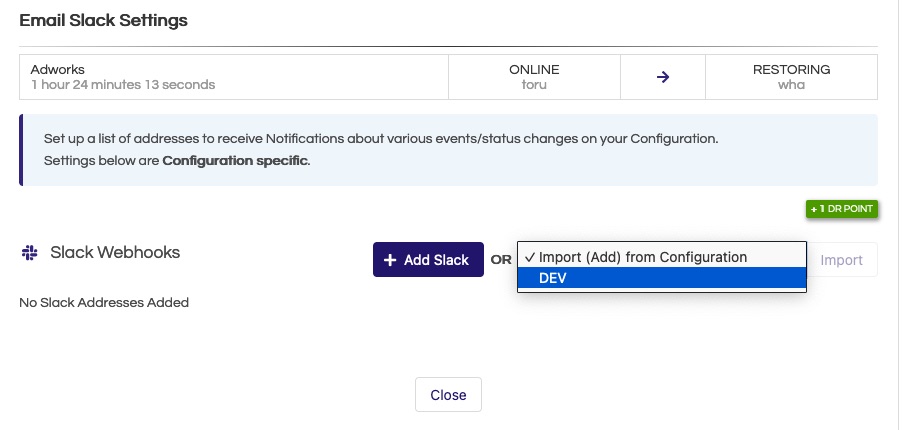
Task: Click the arrow icon between ONLINE and RESTORING
Action: (663, 77)
